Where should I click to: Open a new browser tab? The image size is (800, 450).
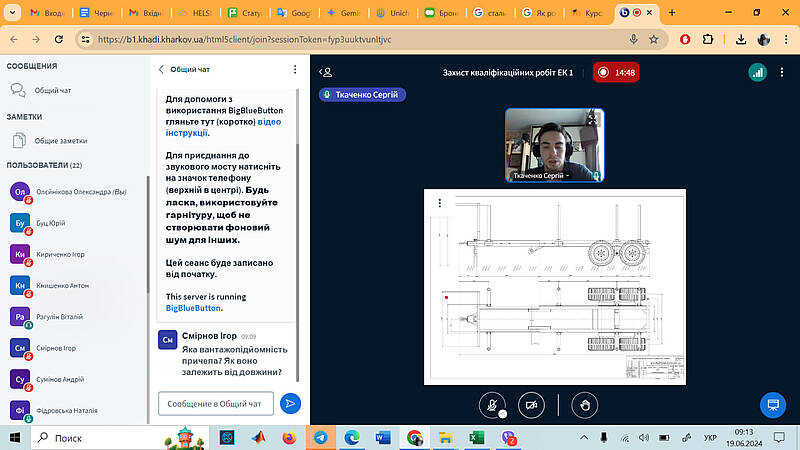point(672,13)
